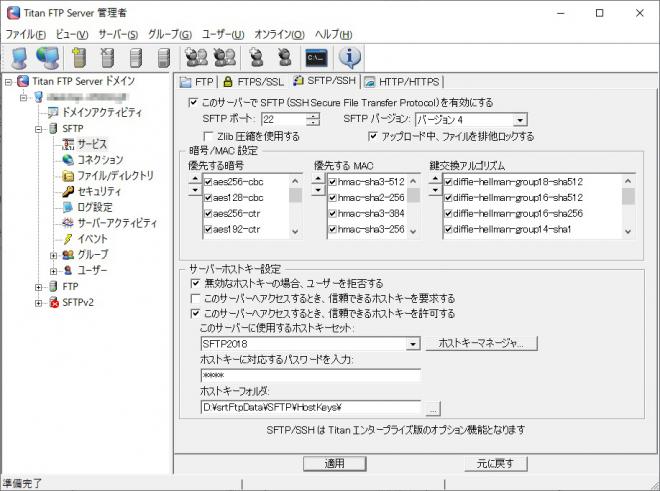660x491 pixels.
Task: Click the information bubble toolbar icon
Action: pyautogui.click(x=350, y=58)
